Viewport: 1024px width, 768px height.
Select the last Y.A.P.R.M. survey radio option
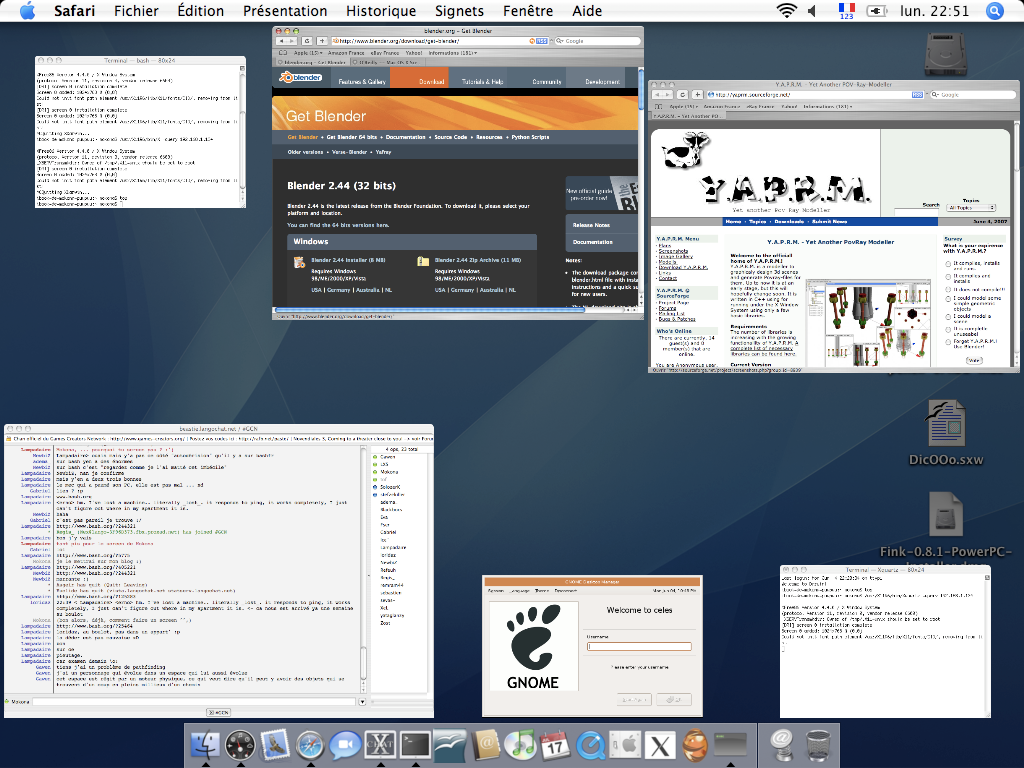coord(947,340)
